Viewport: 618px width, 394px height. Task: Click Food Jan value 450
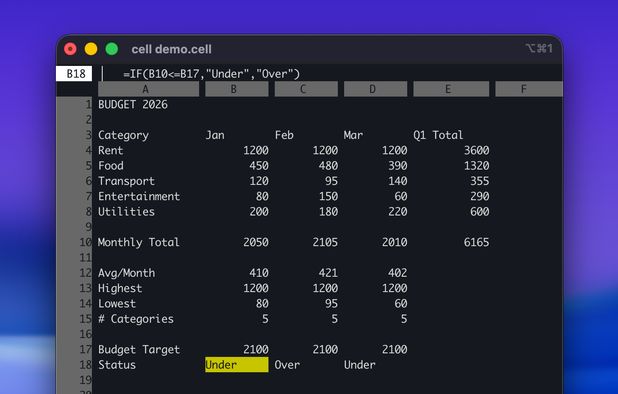tap(259, 166)
